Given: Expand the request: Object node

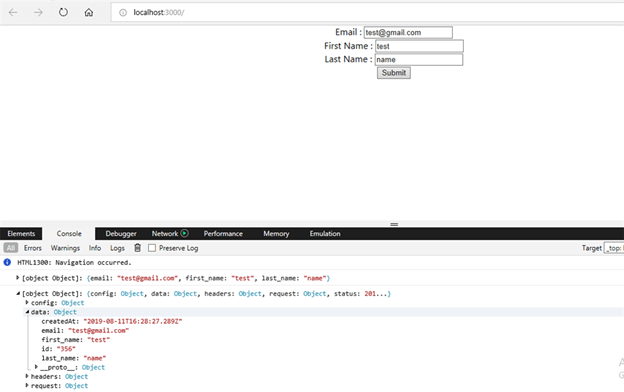Looking at the screenshot, I should coord(27,385).
